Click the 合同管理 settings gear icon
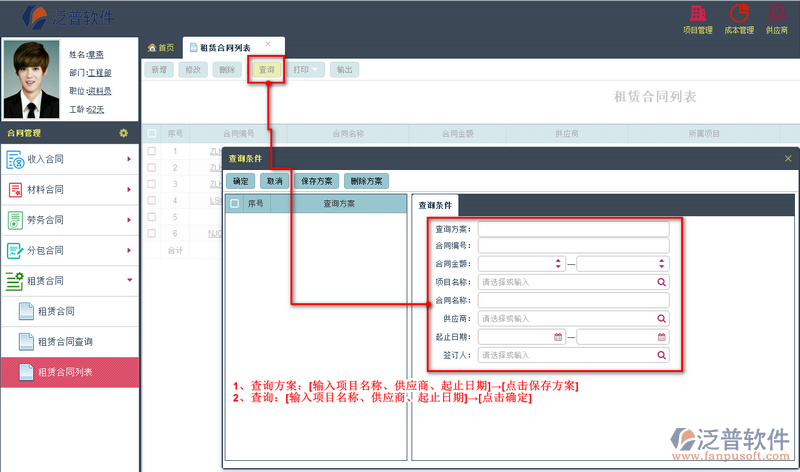Screen dimensions: 800x472 coord(123,133)
